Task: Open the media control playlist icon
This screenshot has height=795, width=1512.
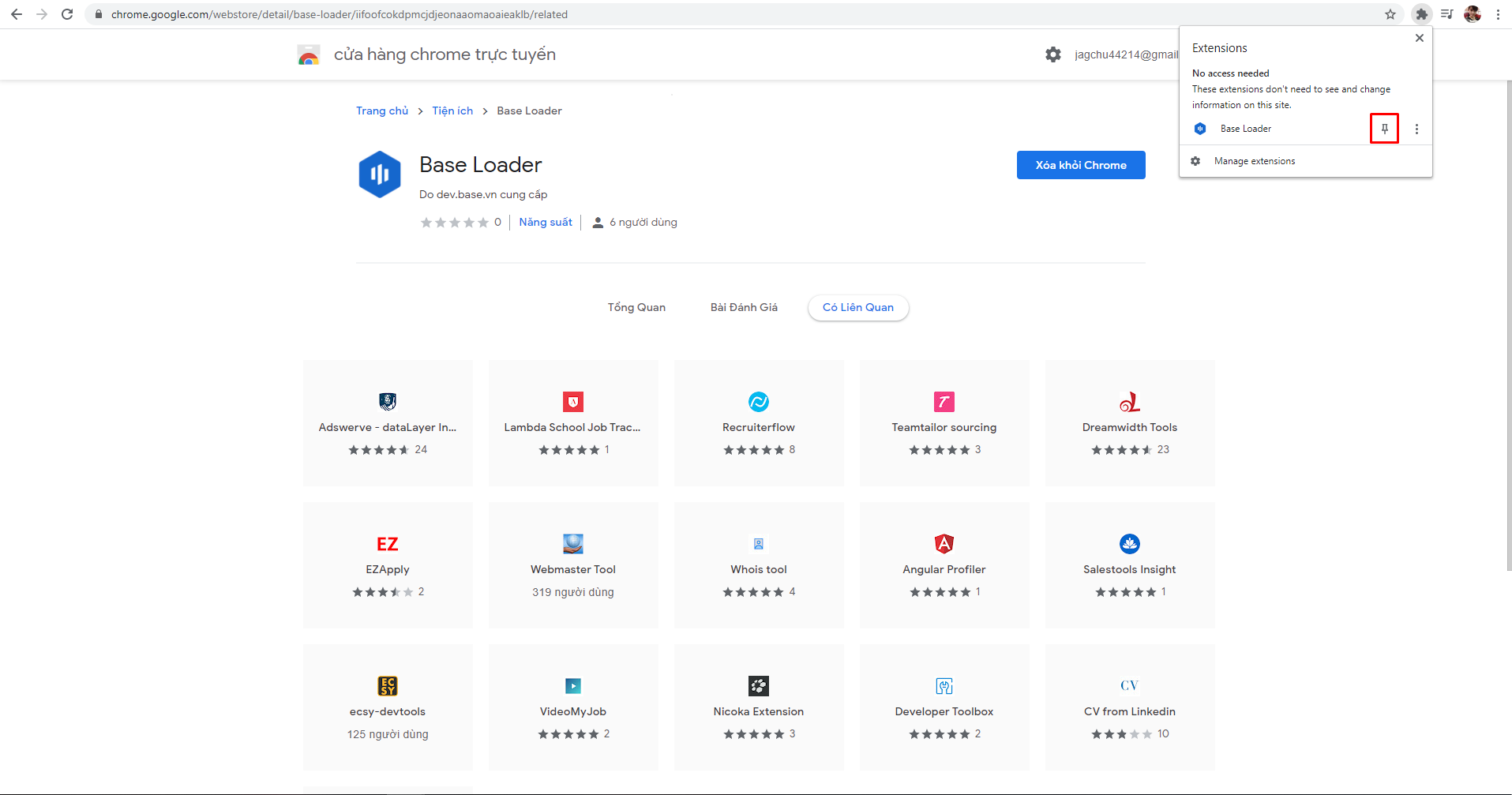Action: [x=1446, y=14]
